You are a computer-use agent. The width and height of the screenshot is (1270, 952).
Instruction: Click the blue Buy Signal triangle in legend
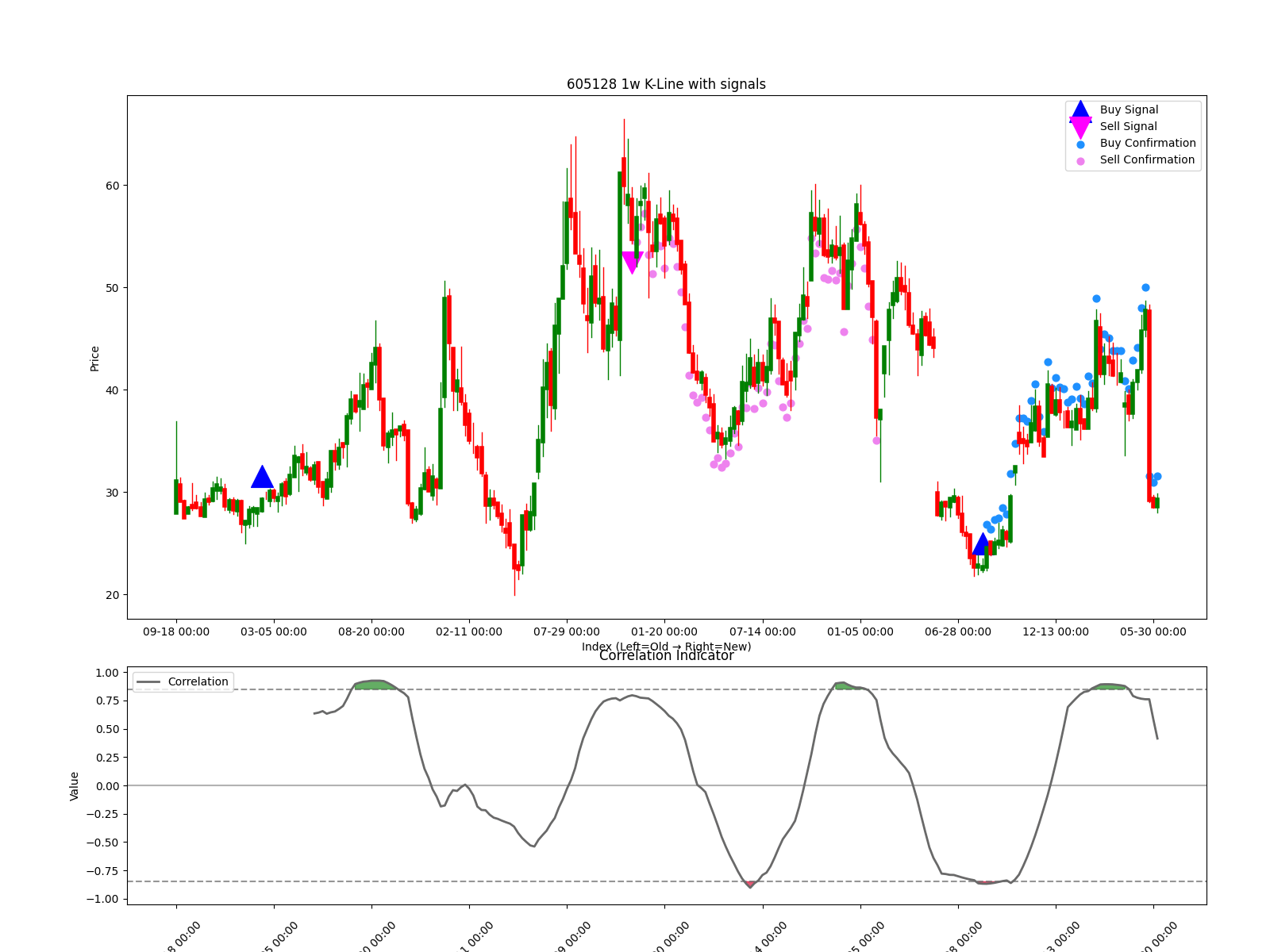pos(1080,109)
